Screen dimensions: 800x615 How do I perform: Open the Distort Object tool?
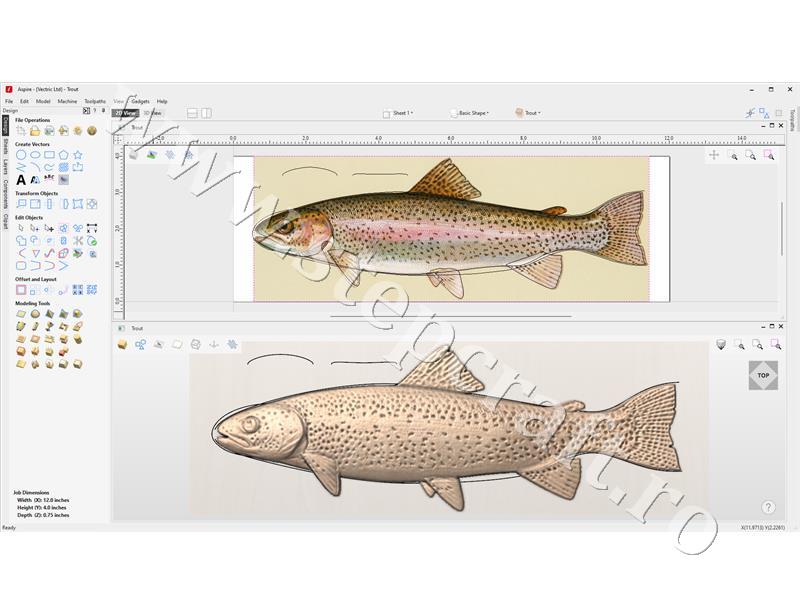tap(78, 204)
